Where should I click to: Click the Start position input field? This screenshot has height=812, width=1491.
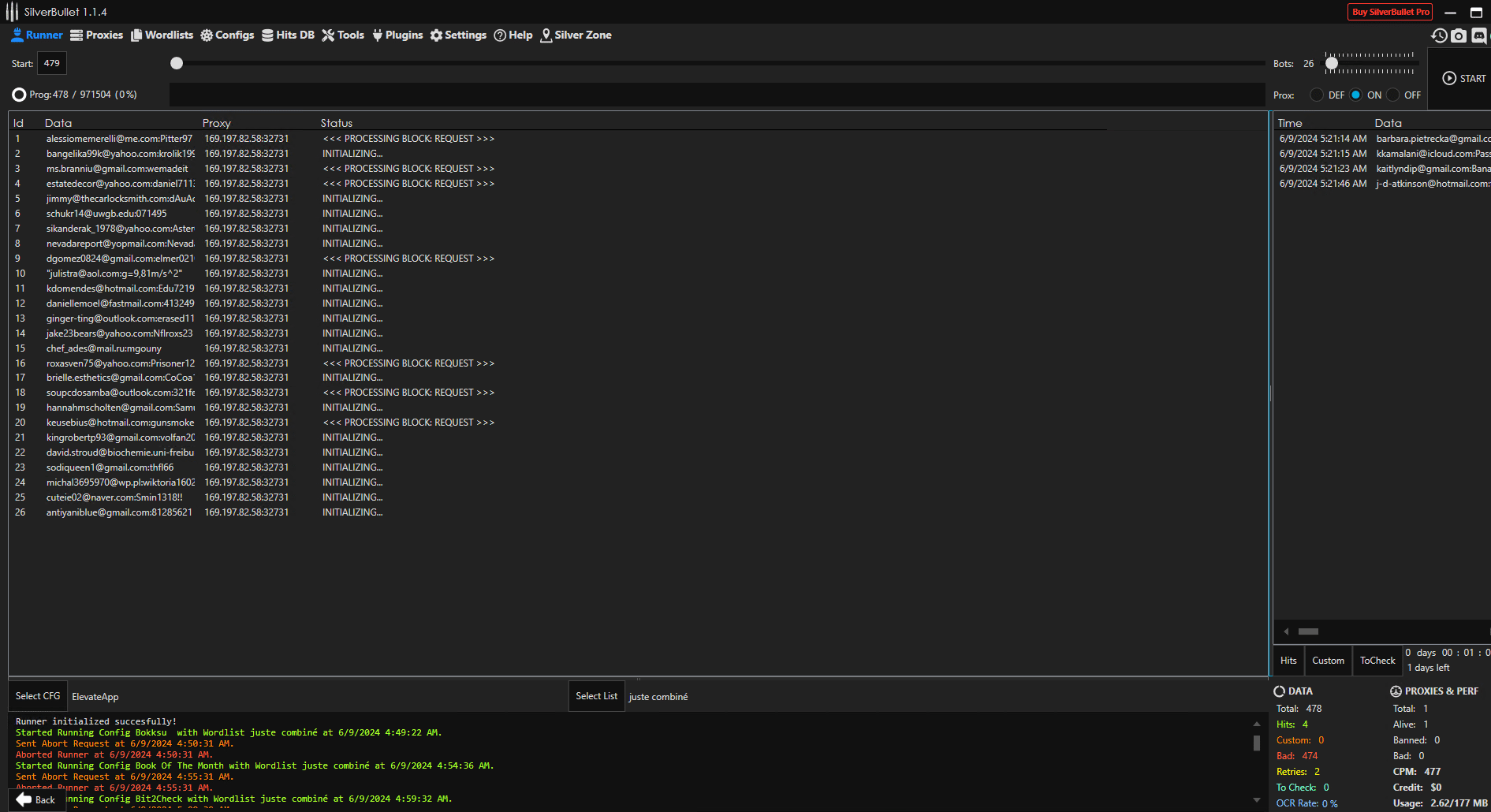point(52,63)
